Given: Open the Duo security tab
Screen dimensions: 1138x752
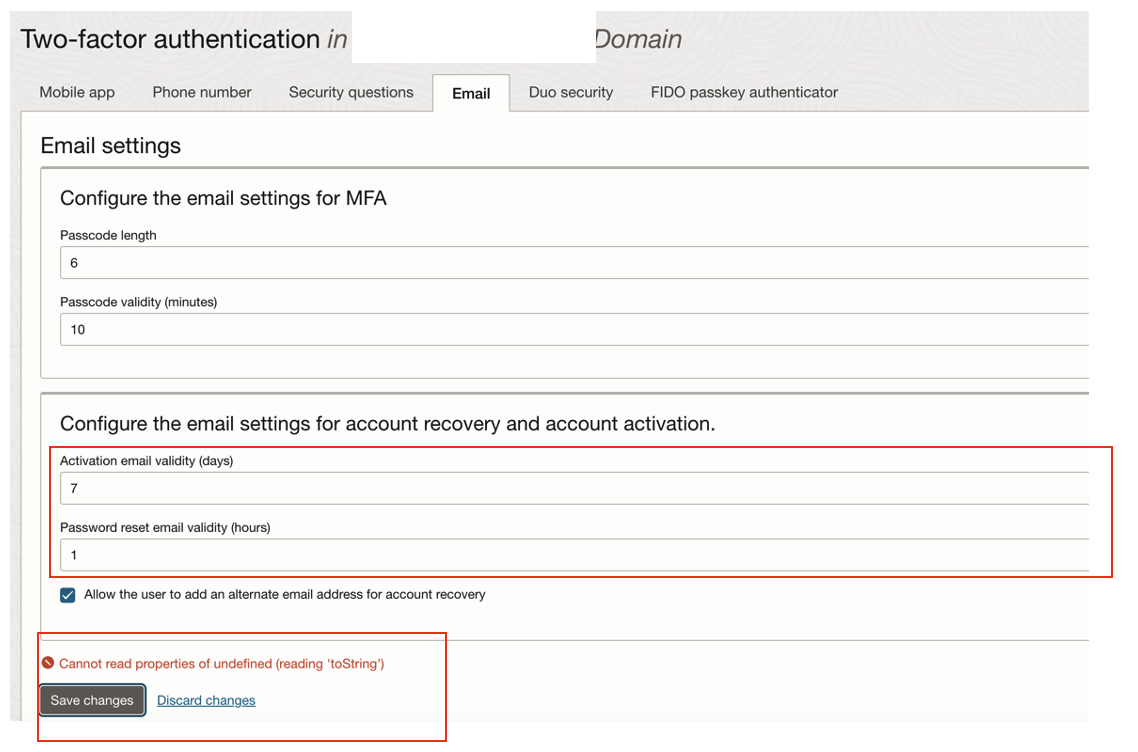Looking at the screenshot, I should click(x=570, y=92).
